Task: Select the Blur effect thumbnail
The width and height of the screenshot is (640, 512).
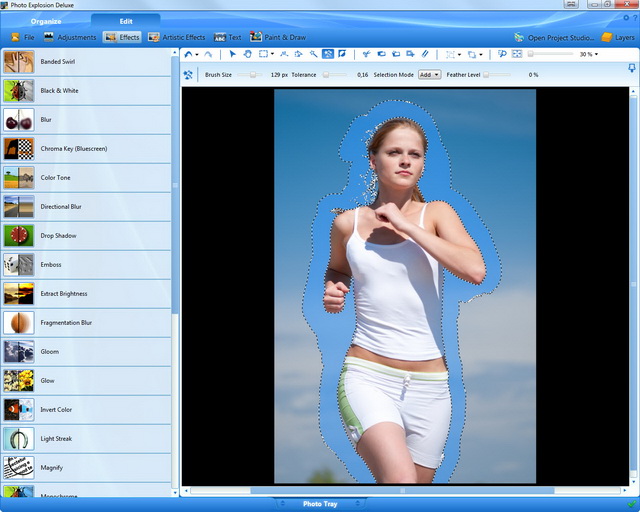Action: click(19, 120)
